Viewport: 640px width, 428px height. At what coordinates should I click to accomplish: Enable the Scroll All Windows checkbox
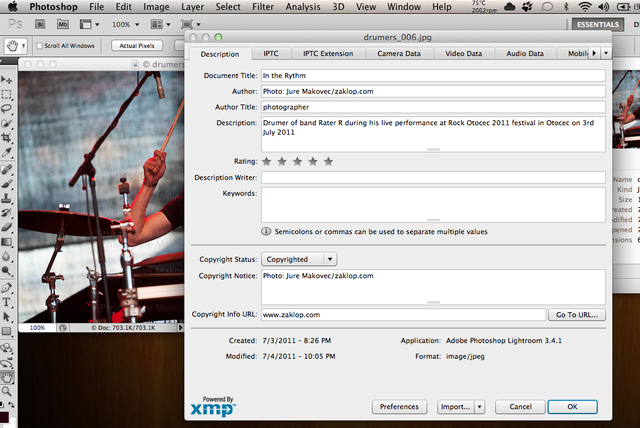(x=40, y=46)
